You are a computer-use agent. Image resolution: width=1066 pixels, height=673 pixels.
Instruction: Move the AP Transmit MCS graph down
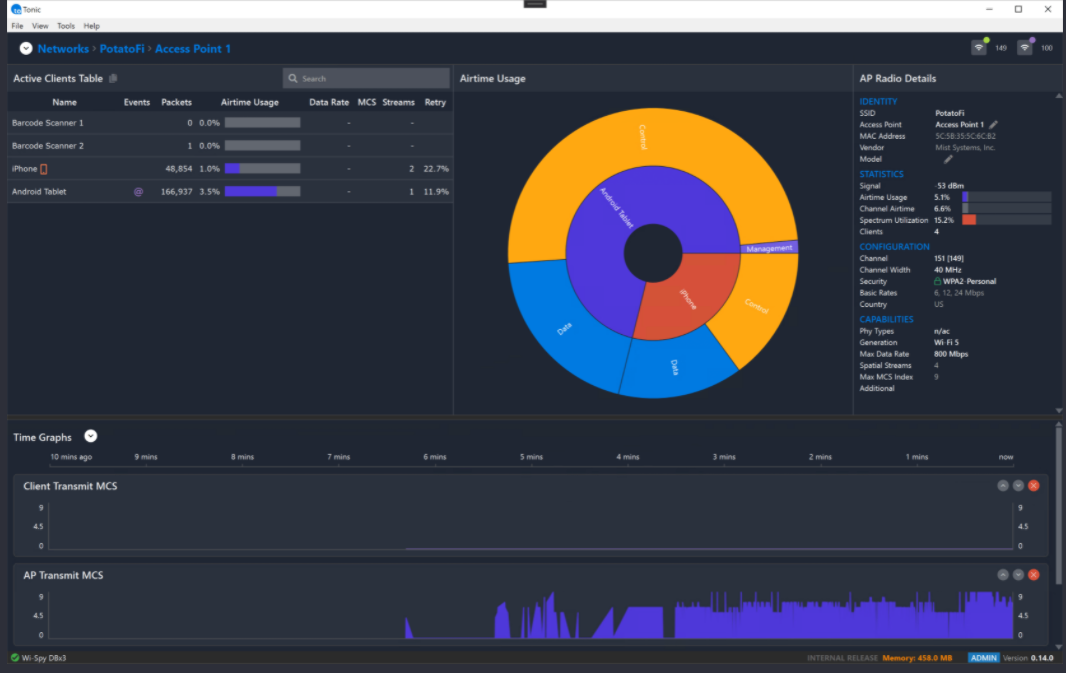[x=1018, y=574]
